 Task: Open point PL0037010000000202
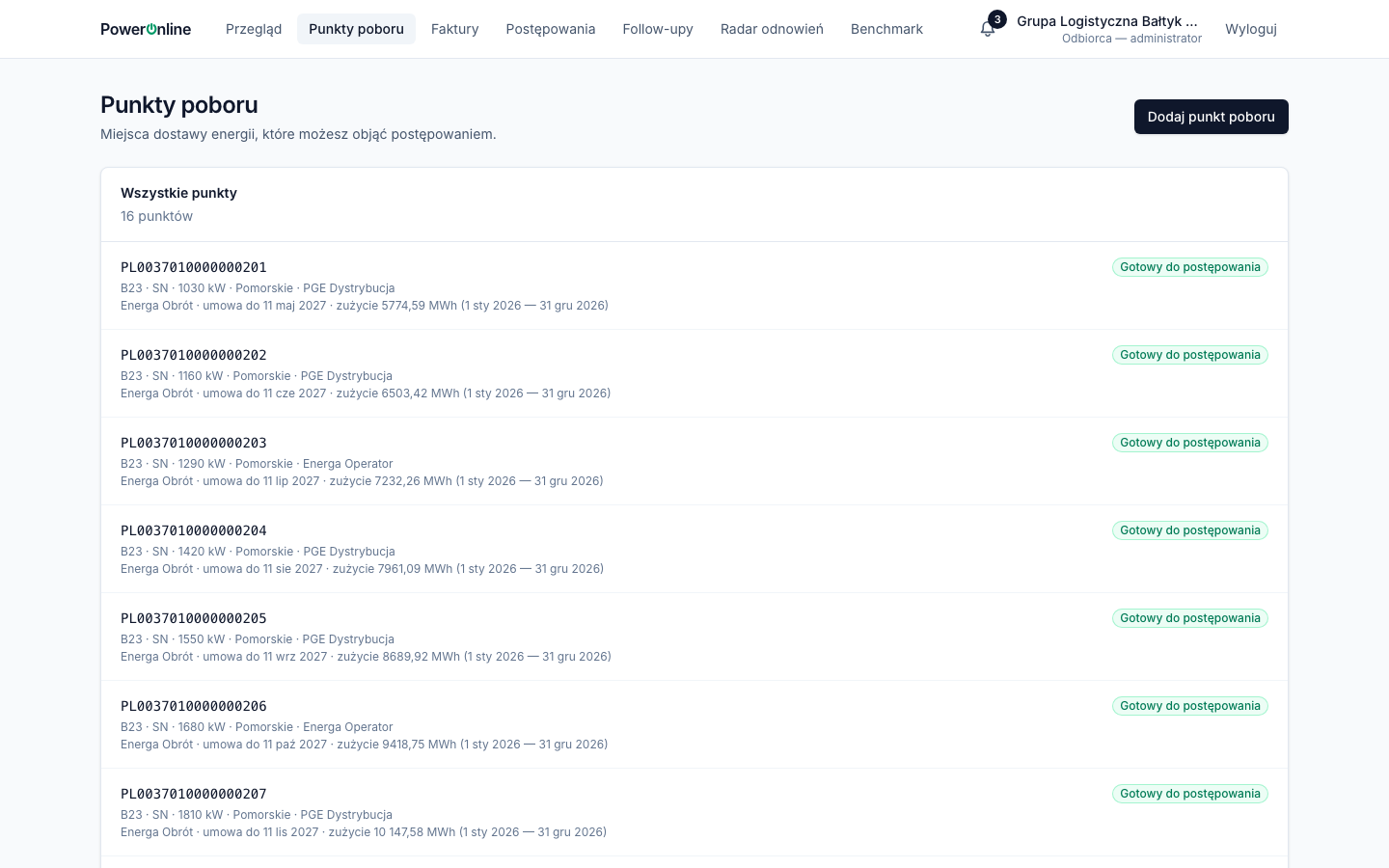pyautogui.click(x=194, y=355)
